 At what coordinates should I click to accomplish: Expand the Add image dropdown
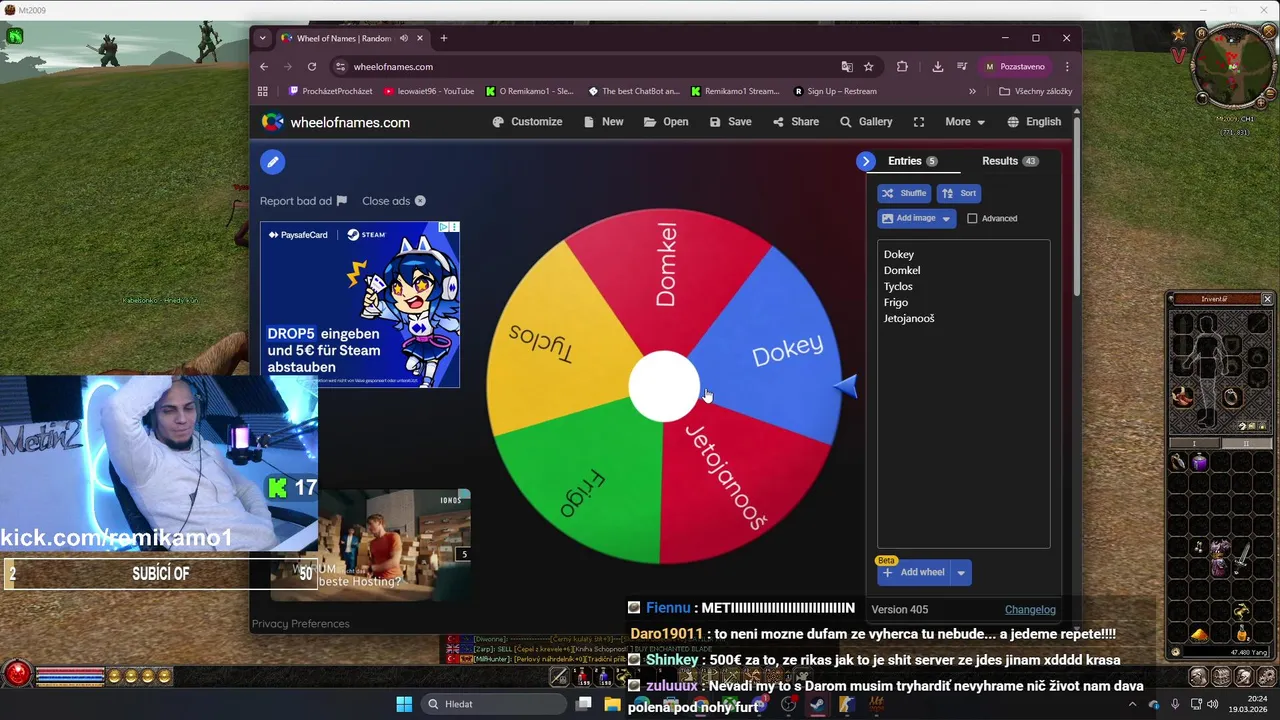[946, 218]
